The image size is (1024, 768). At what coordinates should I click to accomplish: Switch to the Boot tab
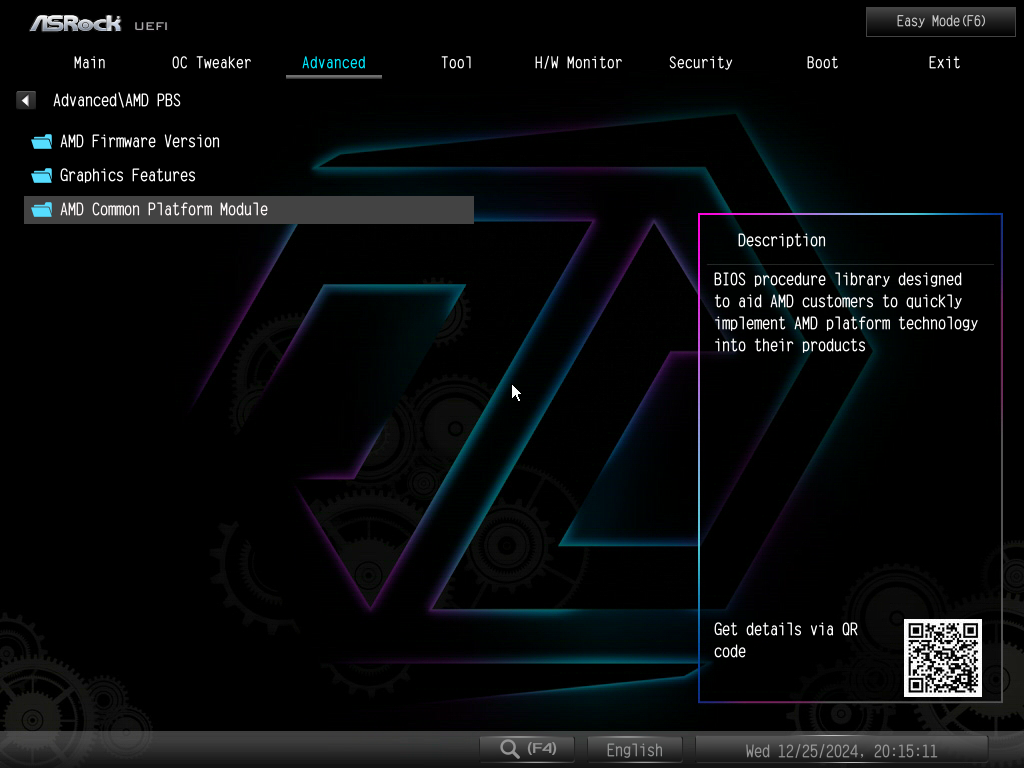point(822,63)
